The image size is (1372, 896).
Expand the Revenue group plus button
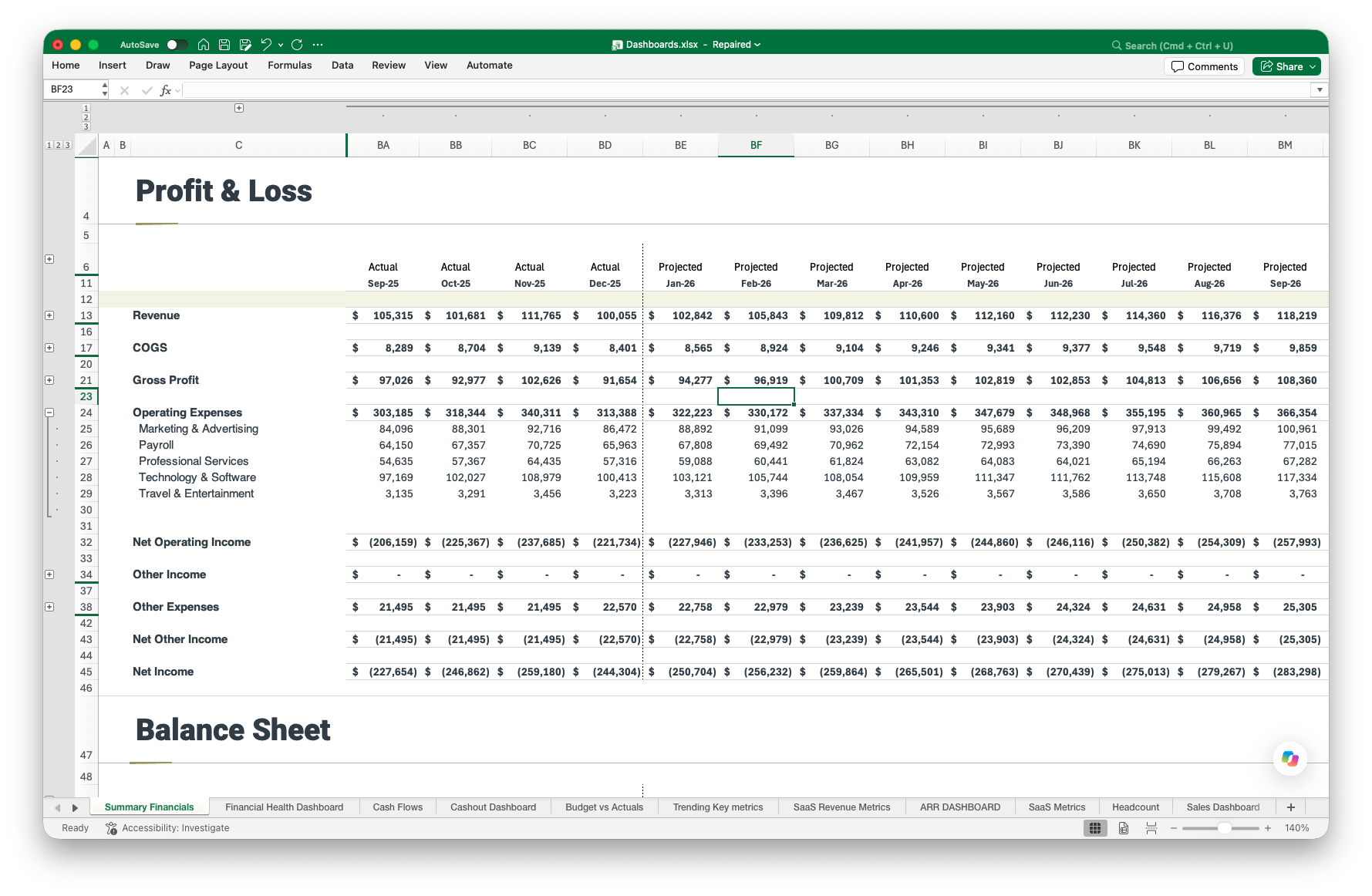(49, 315)
